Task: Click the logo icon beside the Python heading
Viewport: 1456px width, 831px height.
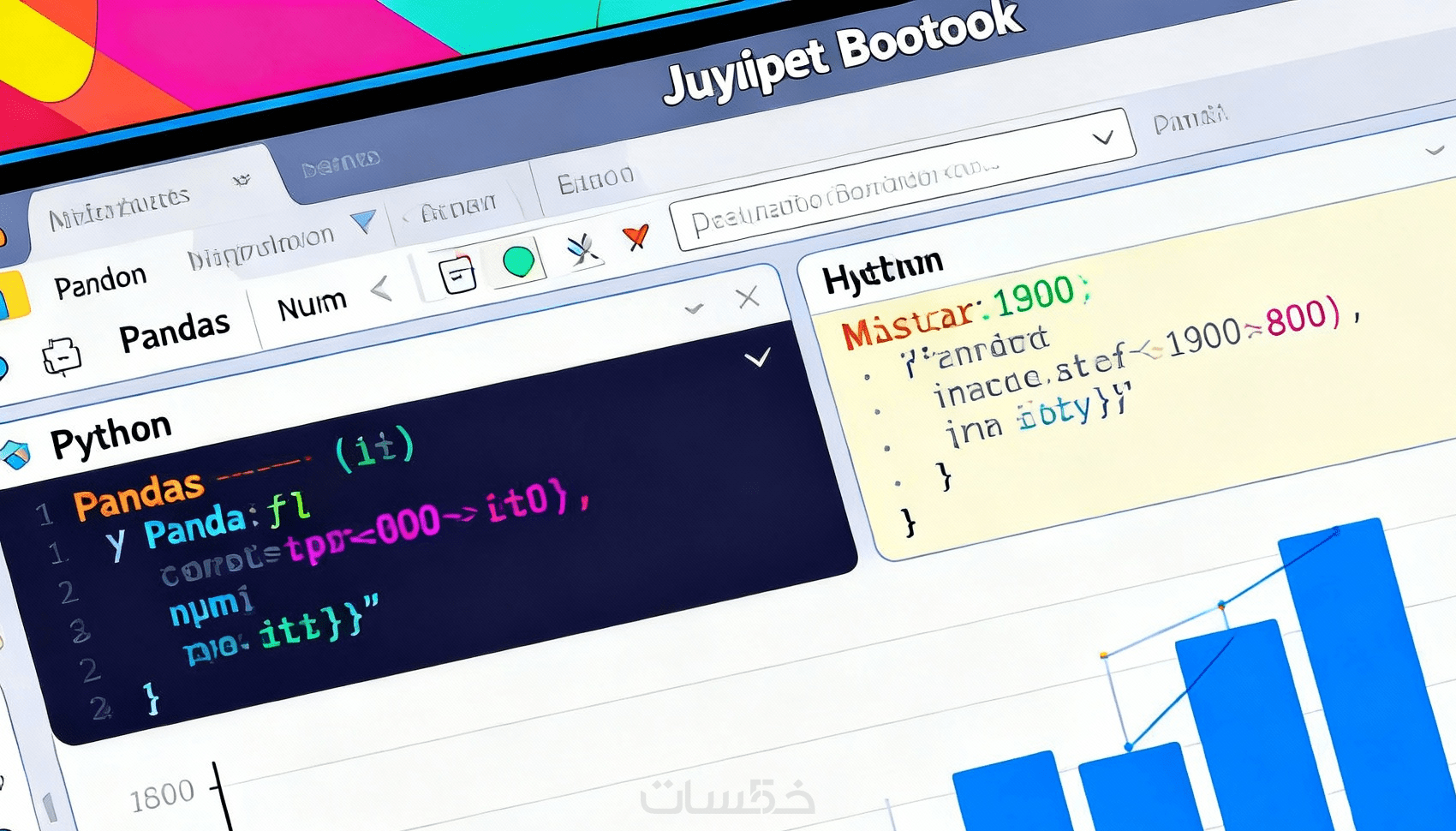Action: (x=15, y=453)
